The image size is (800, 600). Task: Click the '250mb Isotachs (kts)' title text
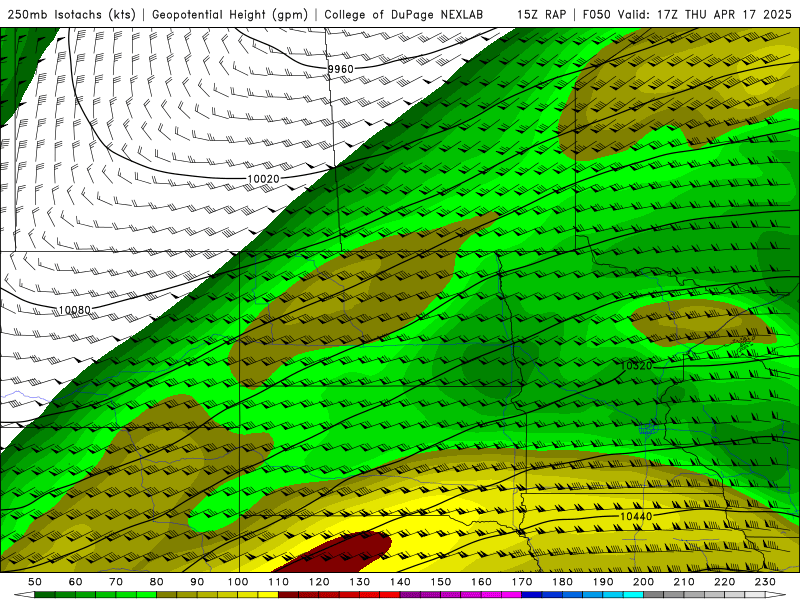[x=71, y=14]
